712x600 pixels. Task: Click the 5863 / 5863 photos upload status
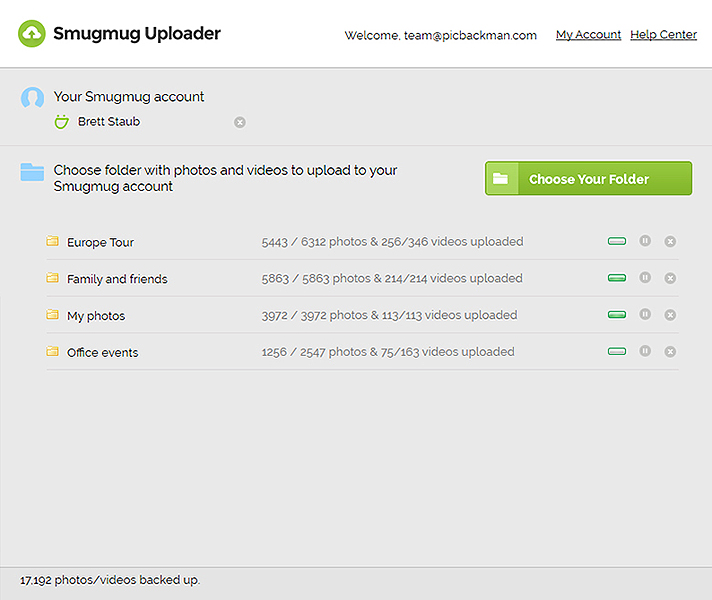point(392,278)
